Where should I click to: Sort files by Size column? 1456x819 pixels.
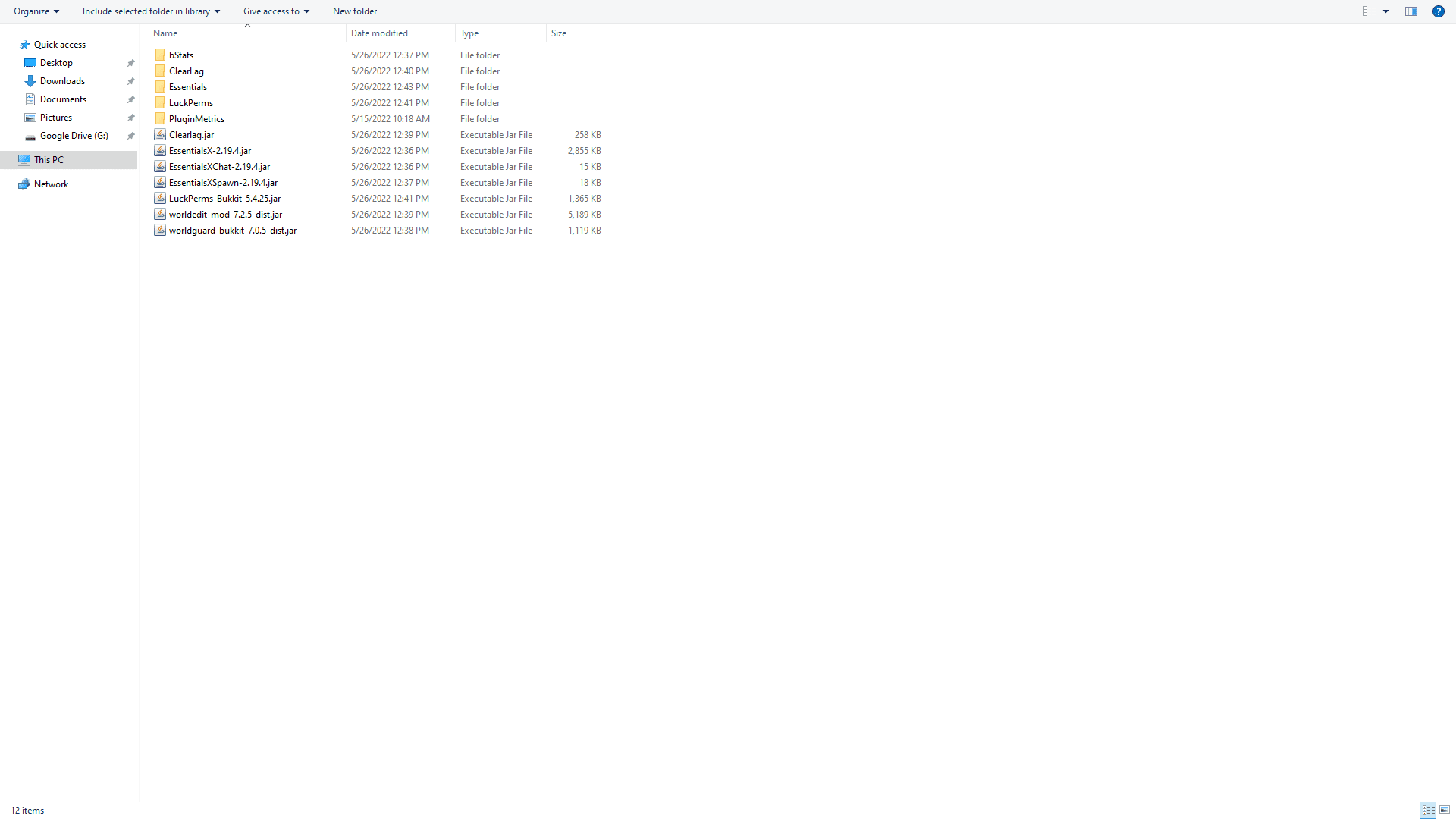(559, 33)
